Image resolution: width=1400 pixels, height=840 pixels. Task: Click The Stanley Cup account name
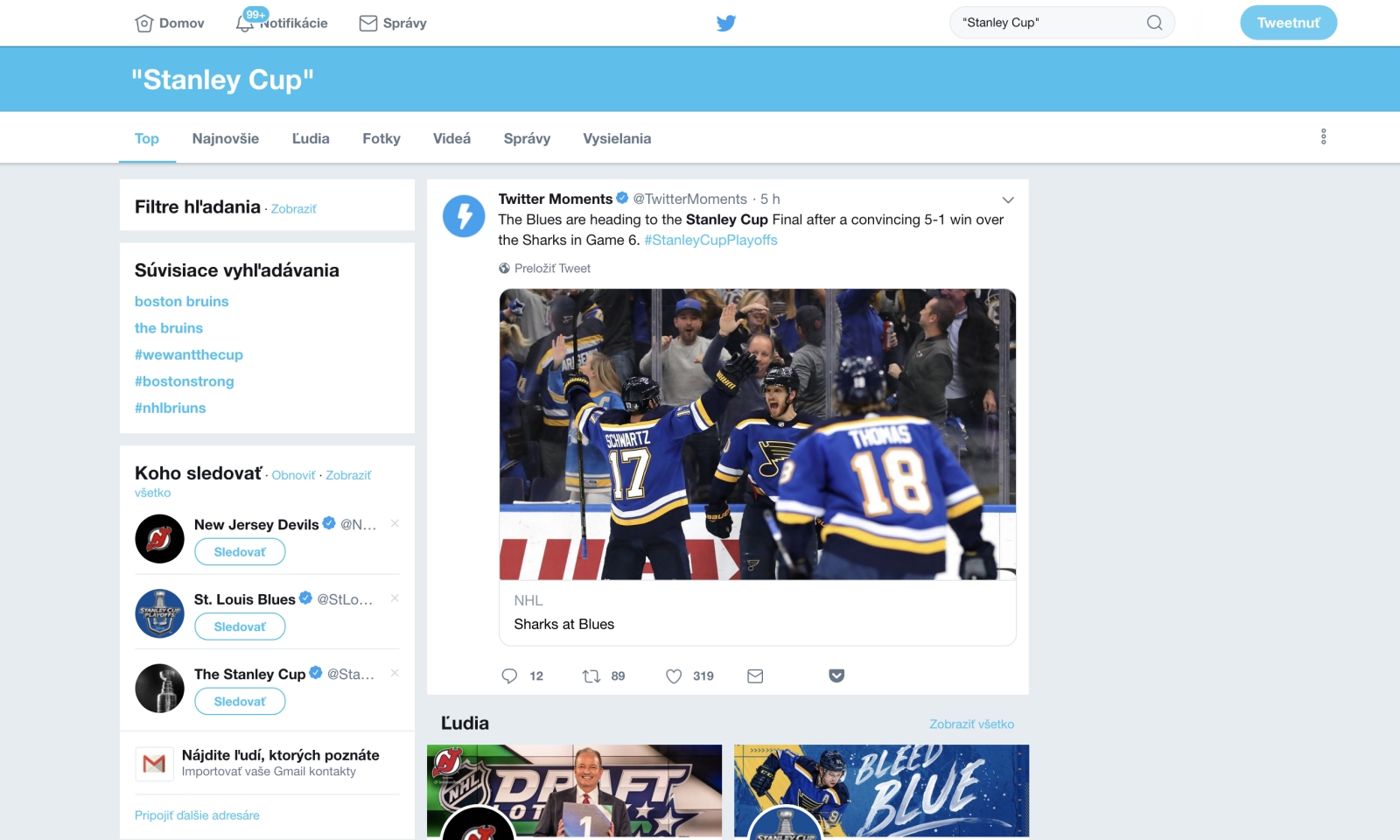pyautogui.click(x=250, y=675)
